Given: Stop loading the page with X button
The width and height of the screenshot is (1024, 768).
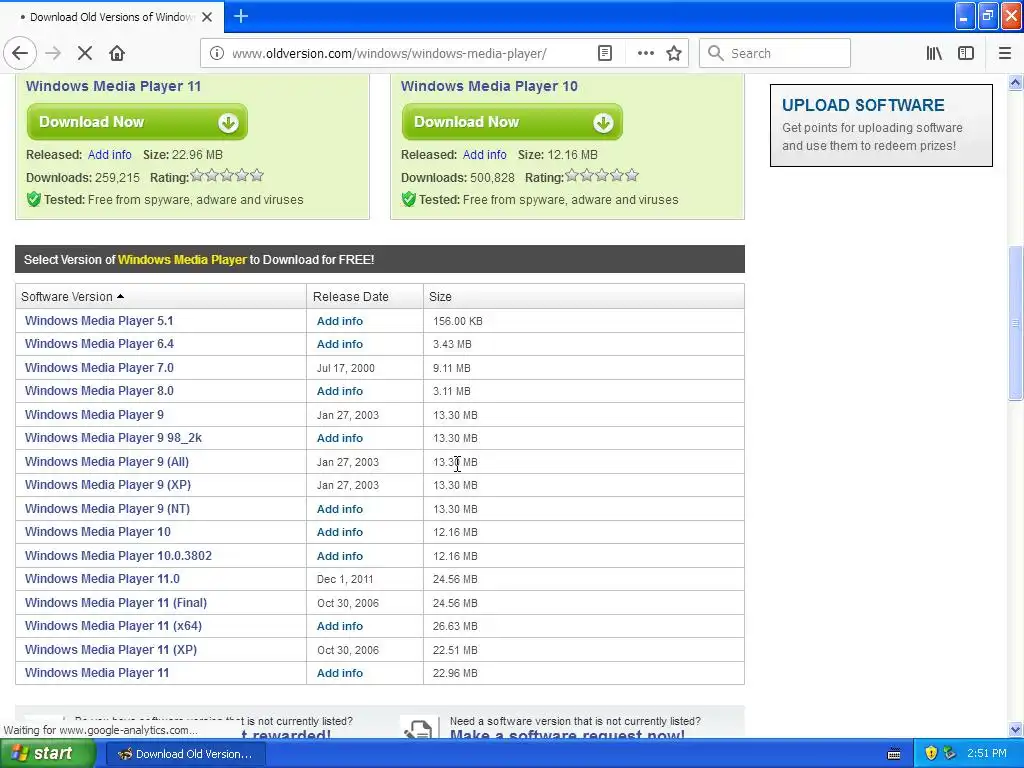Looking at the screenshot, I should coord(85,54).
